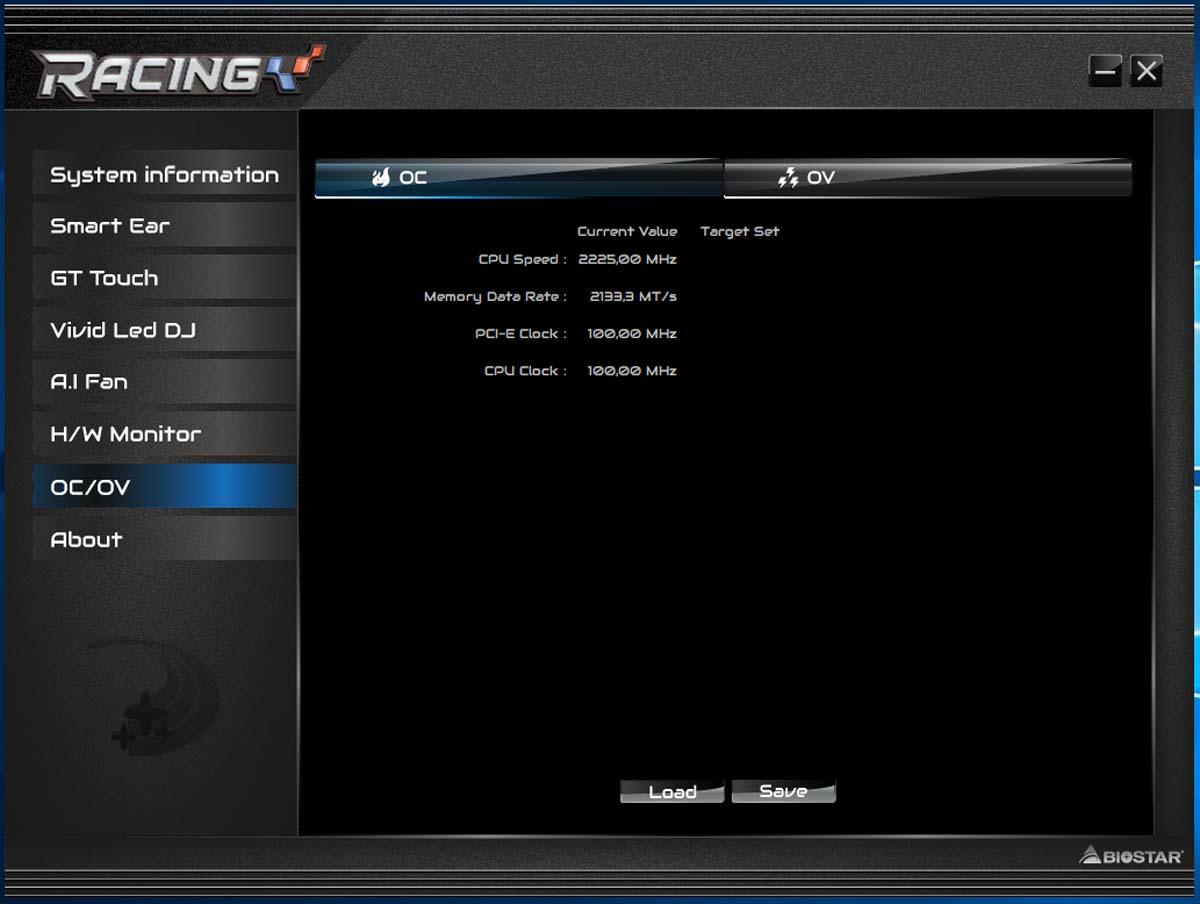The image size is (1200, 904).
Task: Open the A.I Fan page
Action: click(165, 382)
